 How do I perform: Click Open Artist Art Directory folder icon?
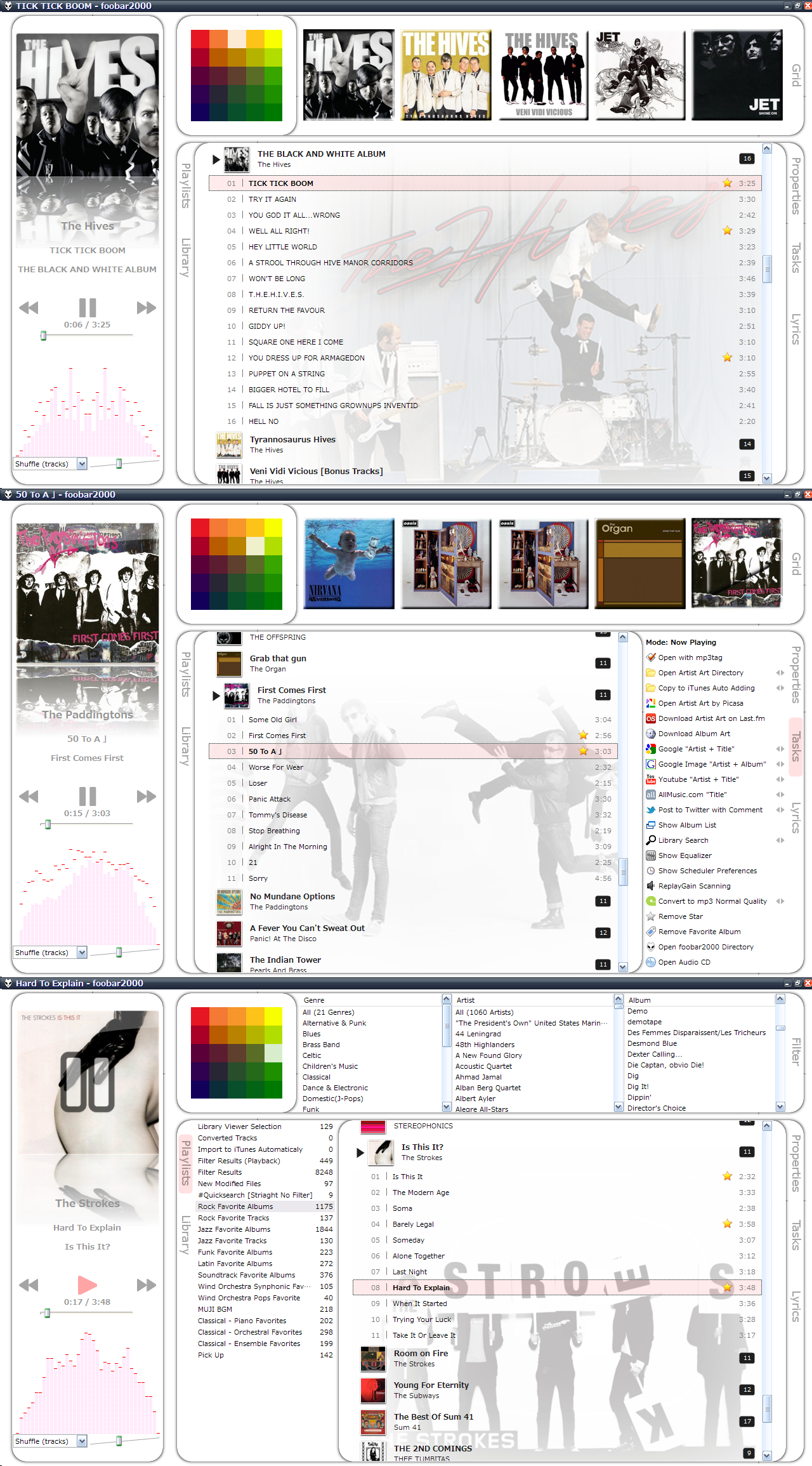pyautogui.click(x=650, y=673)
